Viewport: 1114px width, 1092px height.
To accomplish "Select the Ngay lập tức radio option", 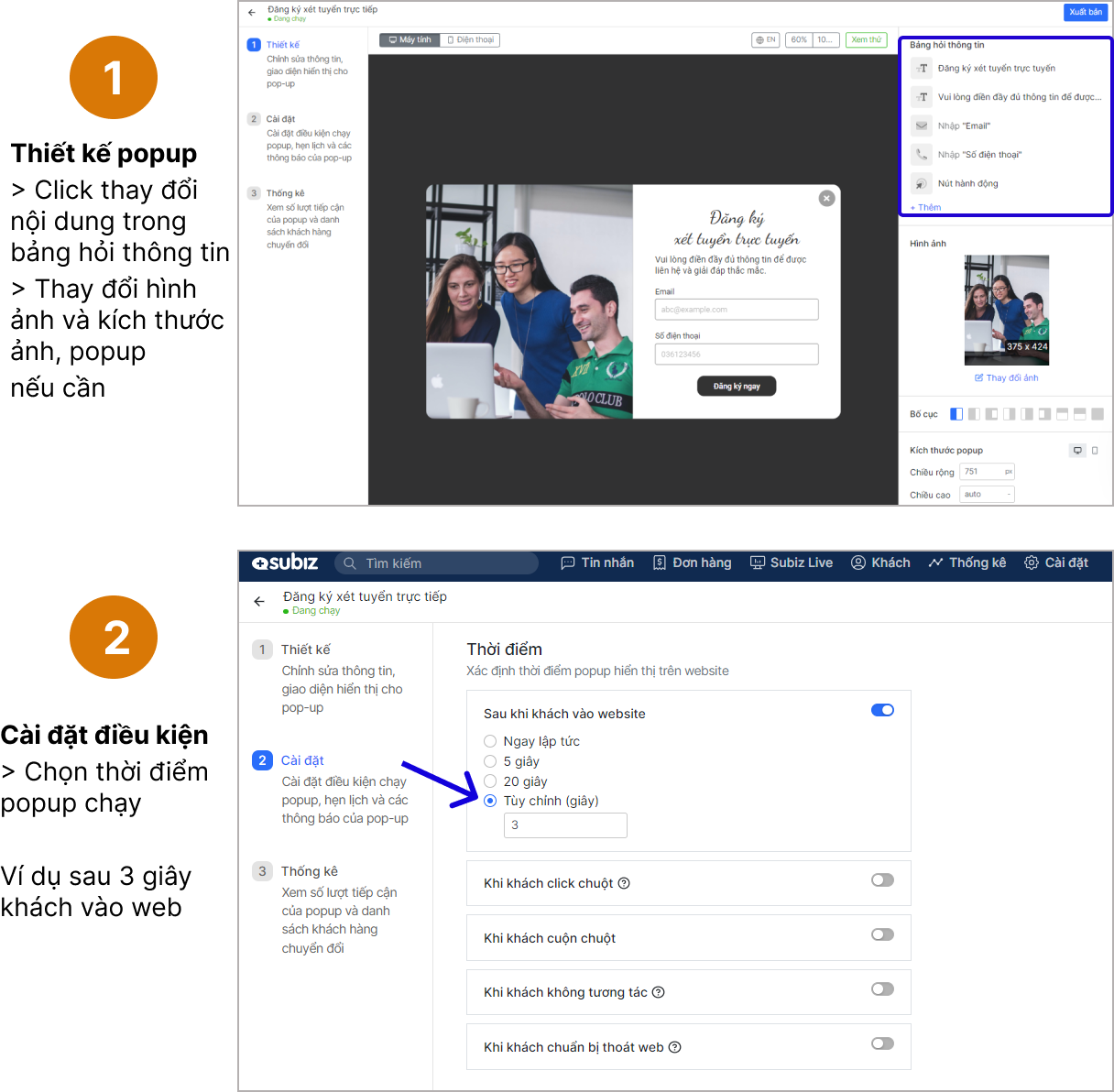I will 490,742.
